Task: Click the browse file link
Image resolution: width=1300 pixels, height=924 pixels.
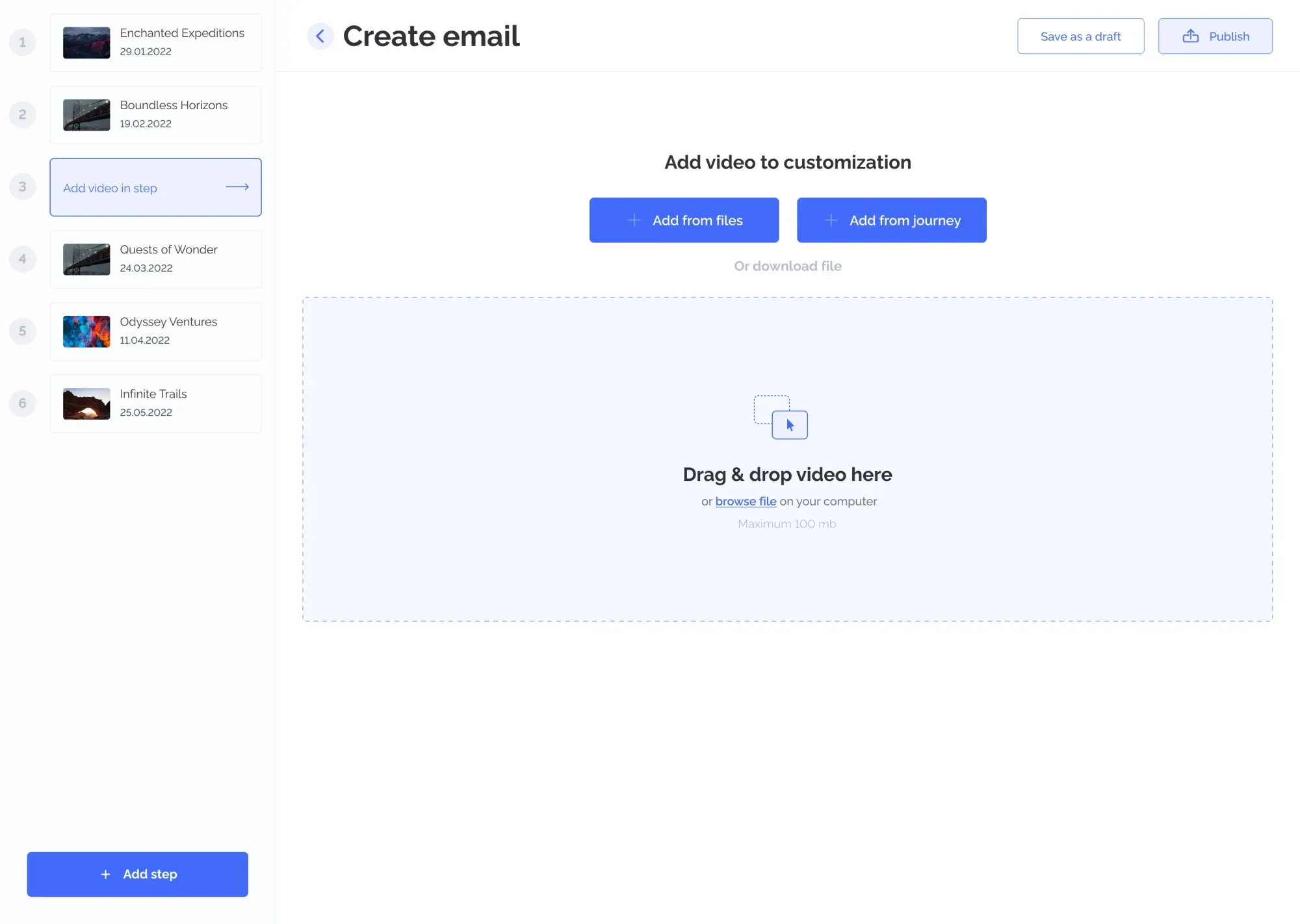Action: [x=746, y=501]
